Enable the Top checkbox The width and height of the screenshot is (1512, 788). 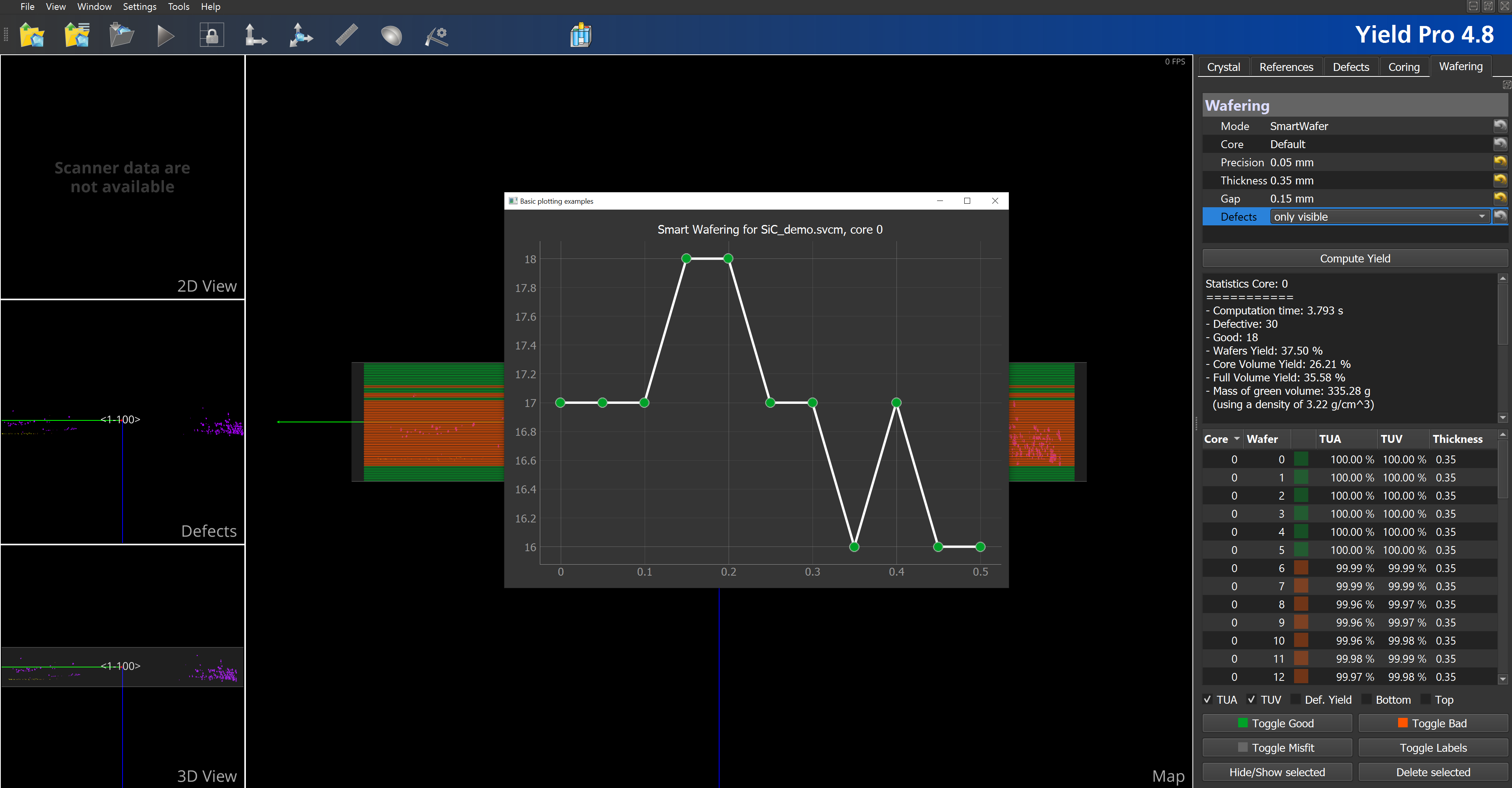coord(1425,699)
